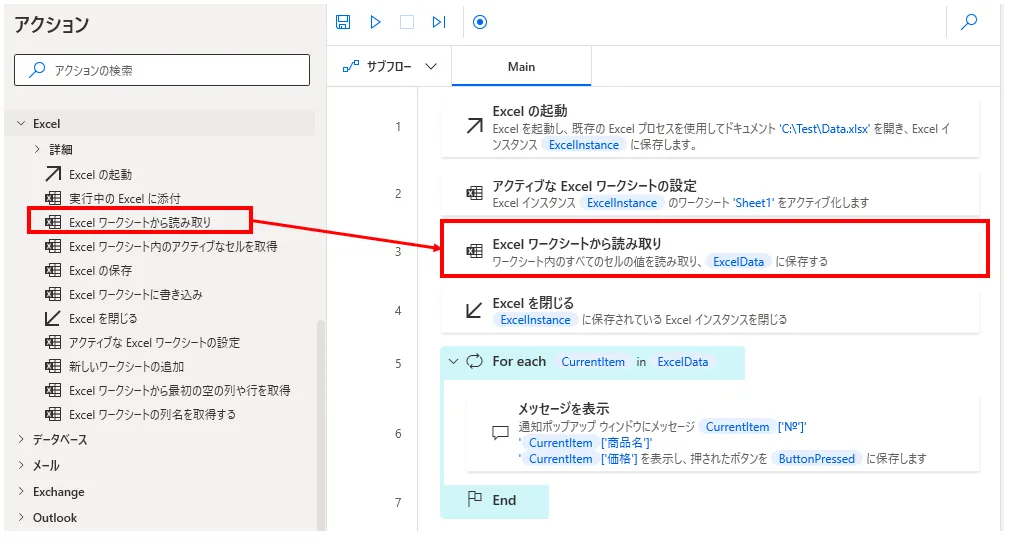The image size is (1018, 542).
Task: Collapse the For each loop block
Action: [454, 362]
